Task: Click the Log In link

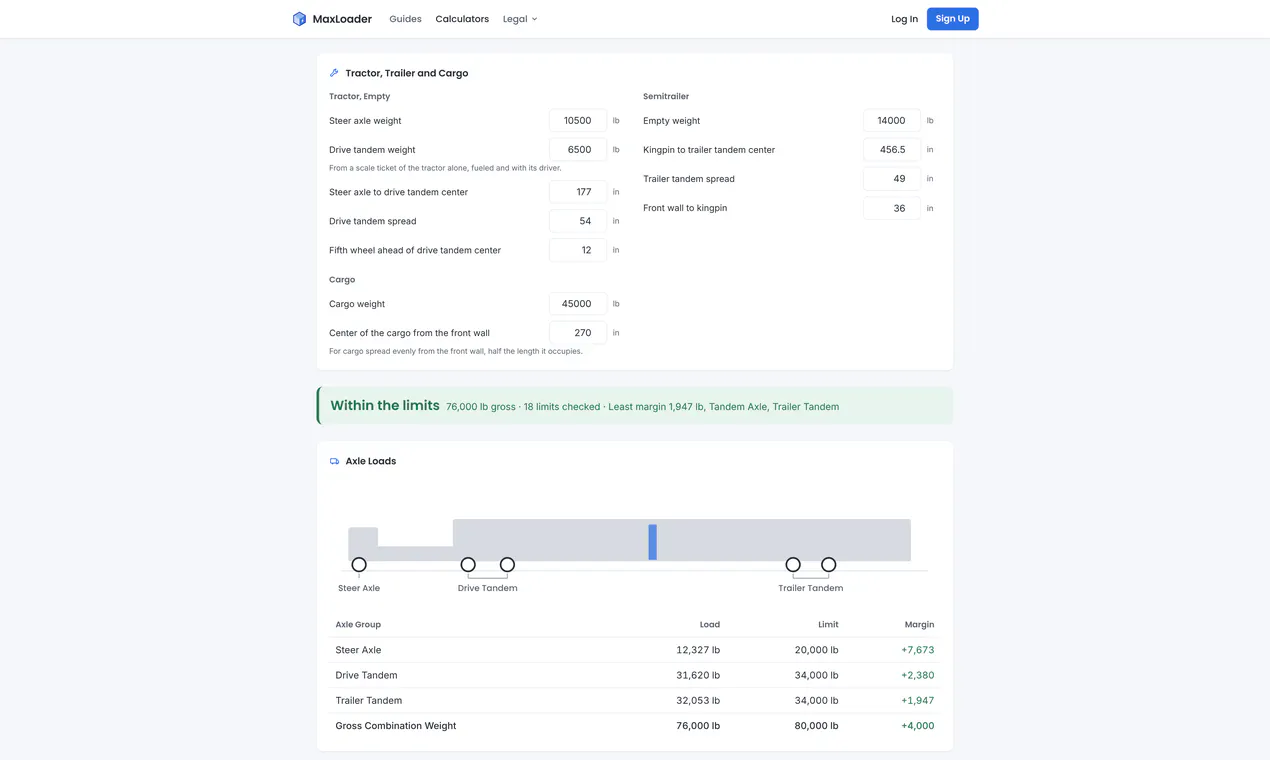Action: coord(904,19)
